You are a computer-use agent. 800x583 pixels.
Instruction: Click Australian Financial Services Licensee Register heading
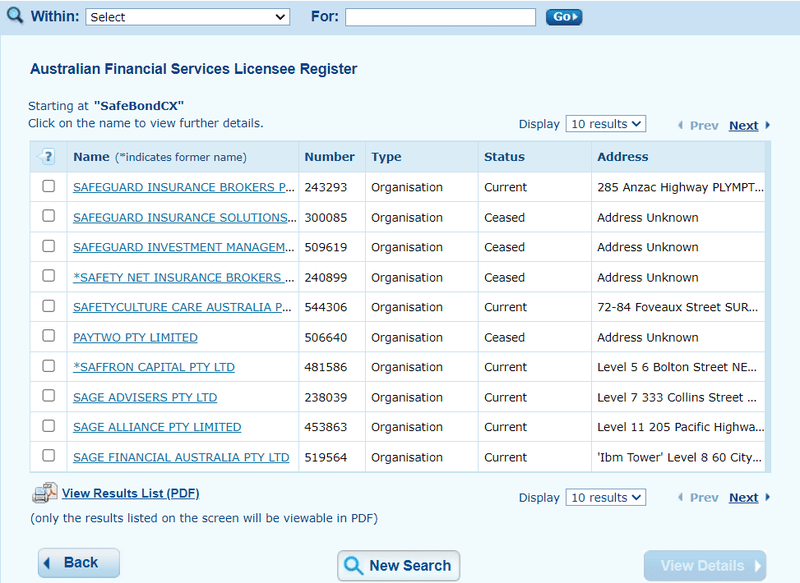click(x=193, y=69)
